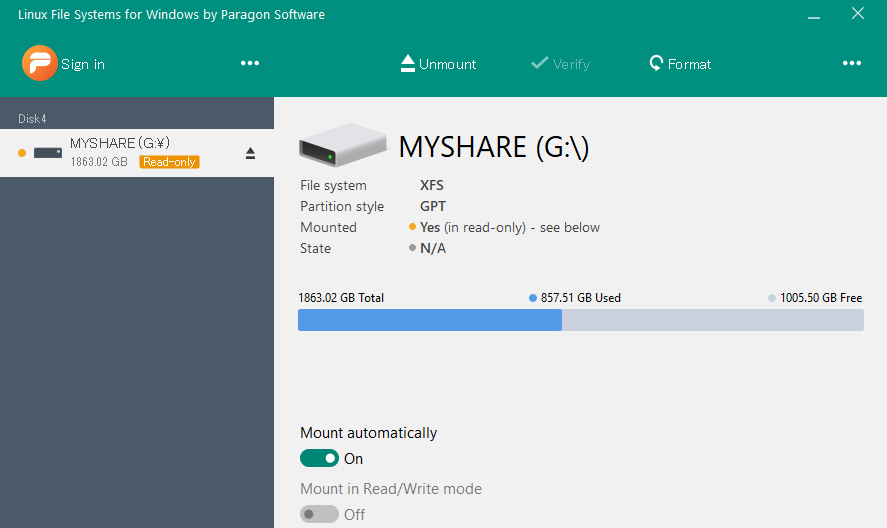Click the Disk4 header in sidebar
This screenshot has width=887, height=528.
point(33,119)
